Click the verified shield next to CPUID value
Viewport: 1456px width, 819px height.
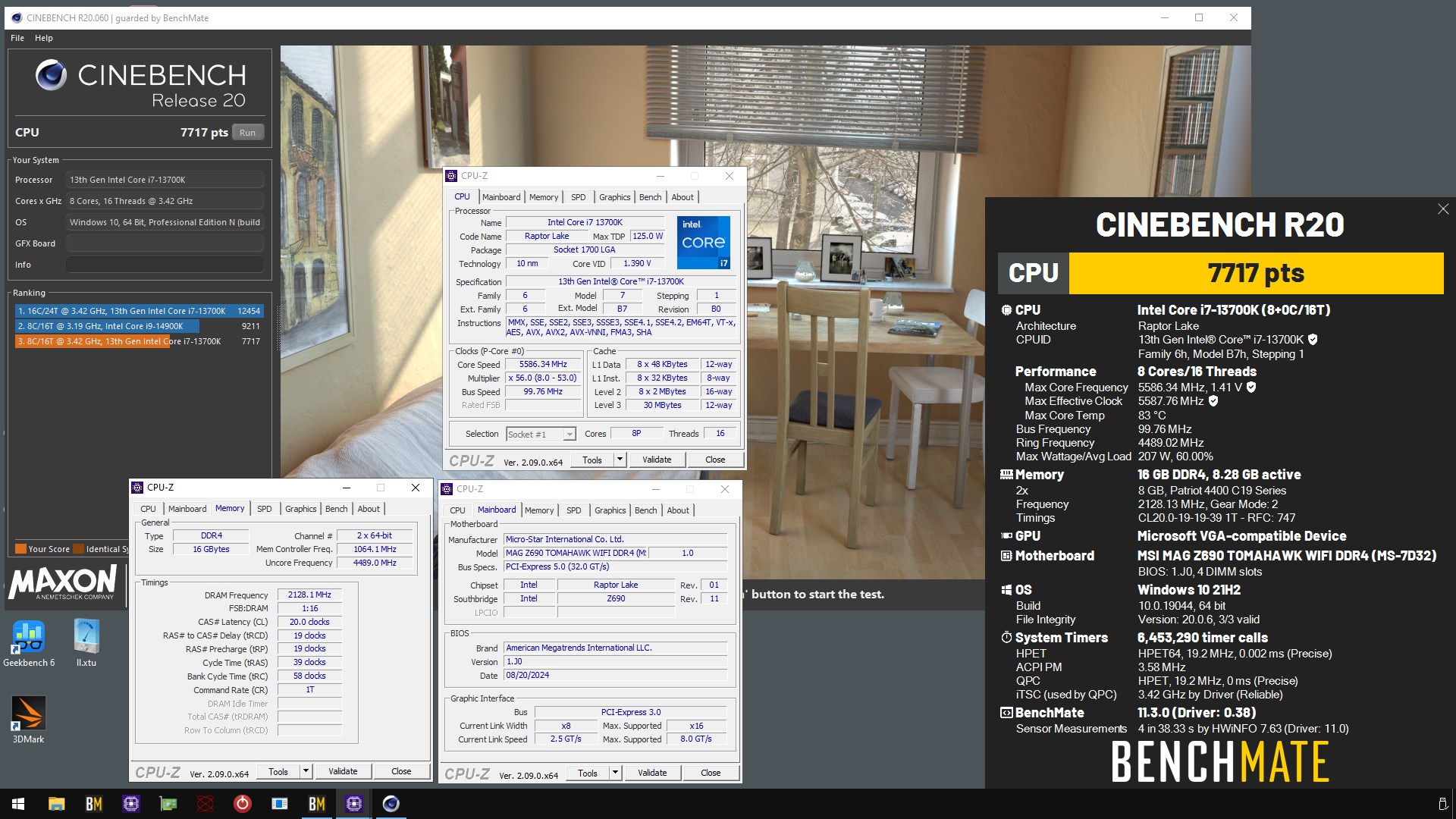coord(1313,340)
